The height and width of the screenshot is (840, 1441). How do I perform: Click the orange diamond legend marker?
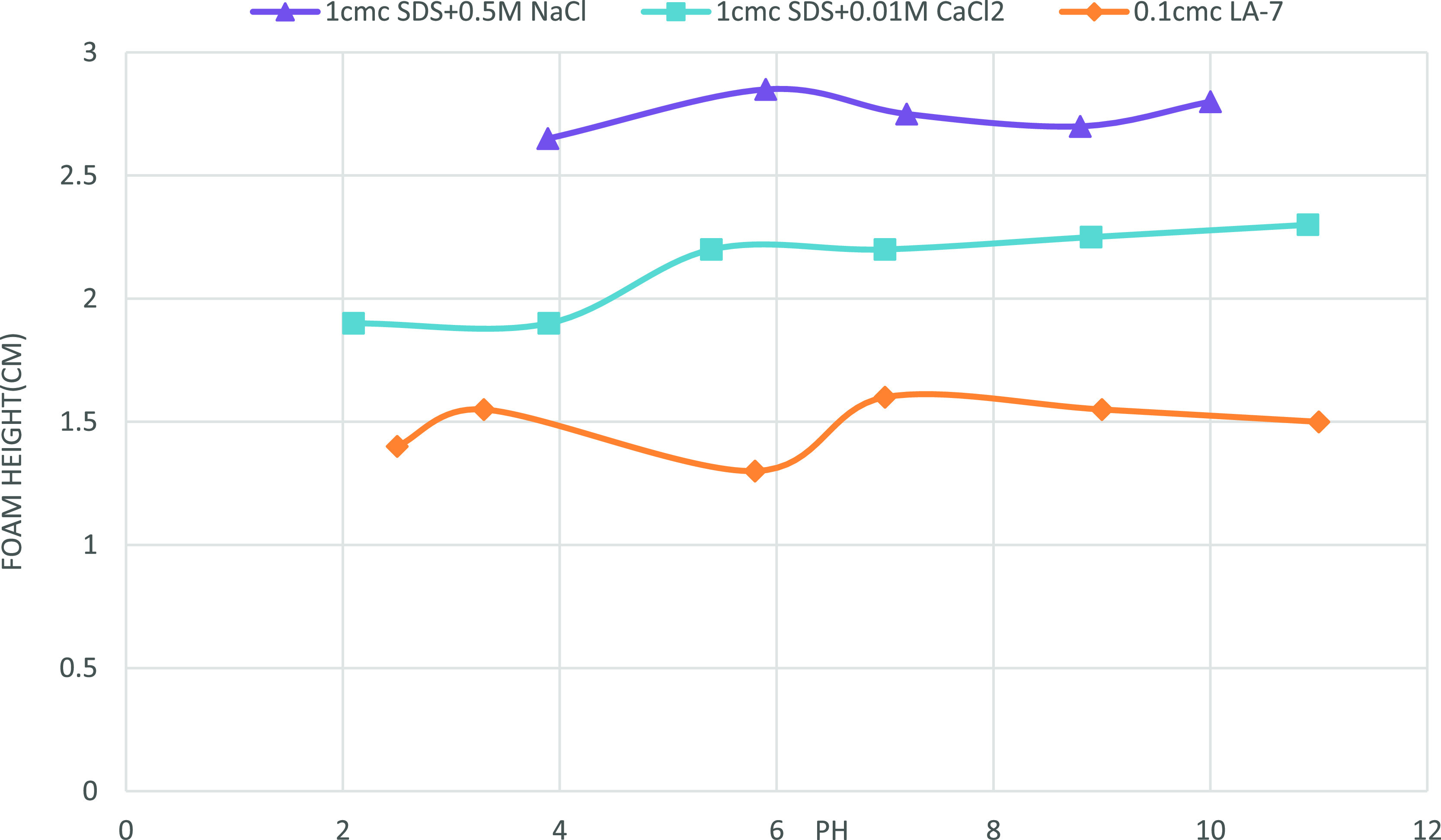pos(1093,12)
